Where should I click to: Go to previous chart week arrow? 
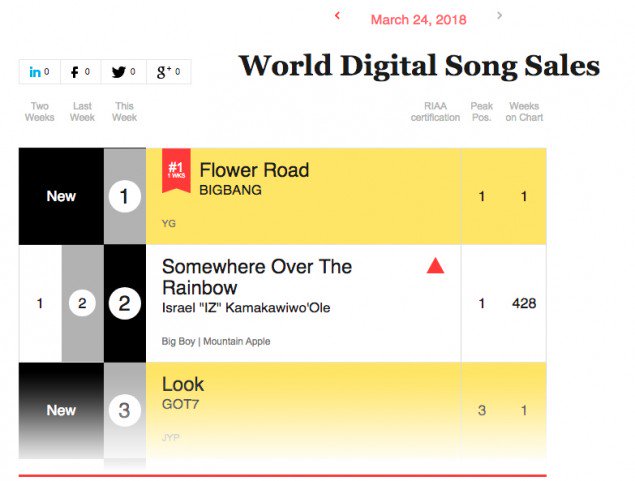(337, 16)
